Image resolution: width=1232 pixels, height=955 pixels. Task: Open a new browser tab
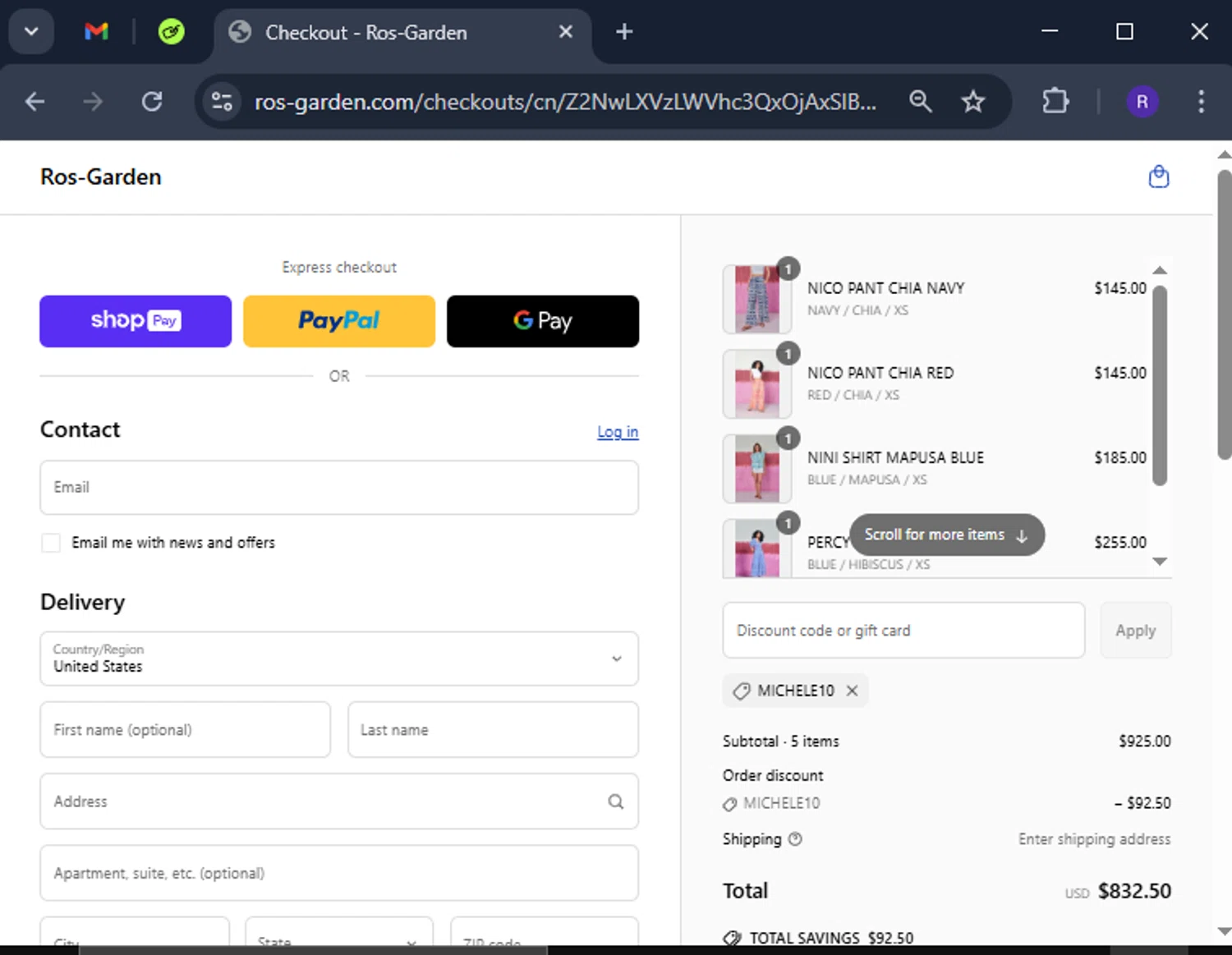click(x=624, y=32)
